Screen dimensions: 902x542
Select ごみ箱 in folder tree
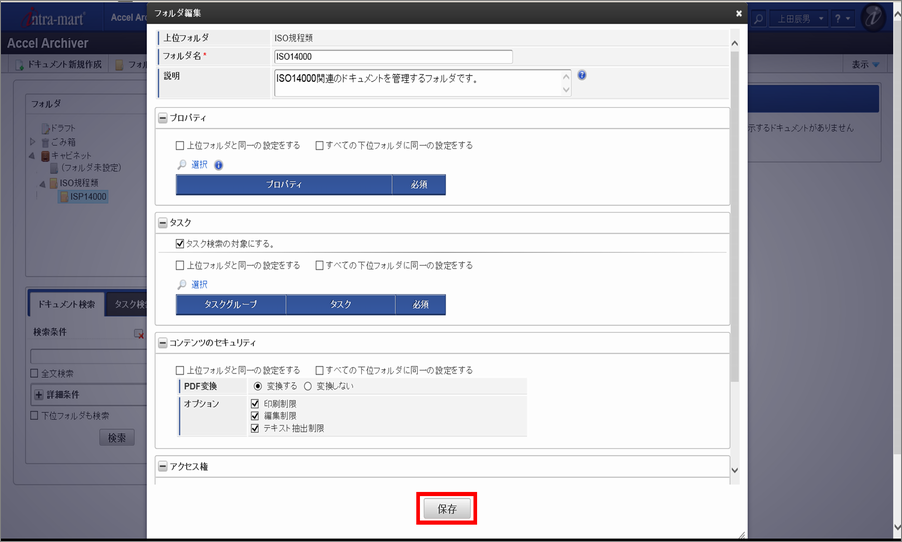point(63,142)
